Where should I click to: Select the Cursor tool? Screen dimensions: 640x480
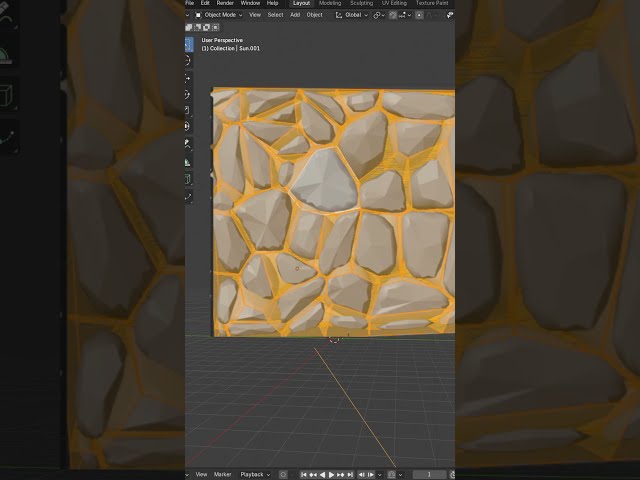point(187,61)
